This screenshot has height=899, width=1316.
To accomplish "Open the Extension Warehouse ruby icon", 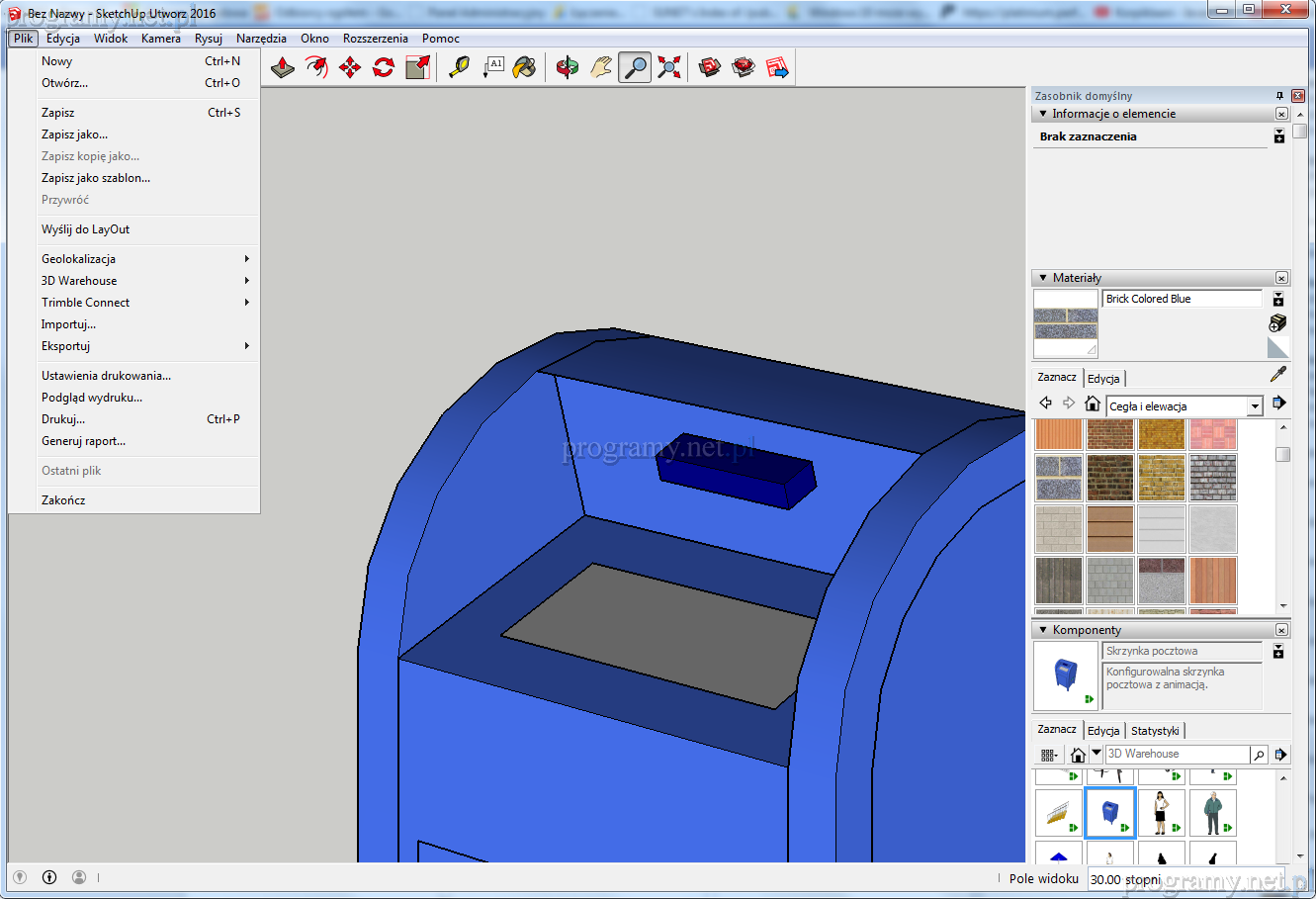I will [744, 67].
